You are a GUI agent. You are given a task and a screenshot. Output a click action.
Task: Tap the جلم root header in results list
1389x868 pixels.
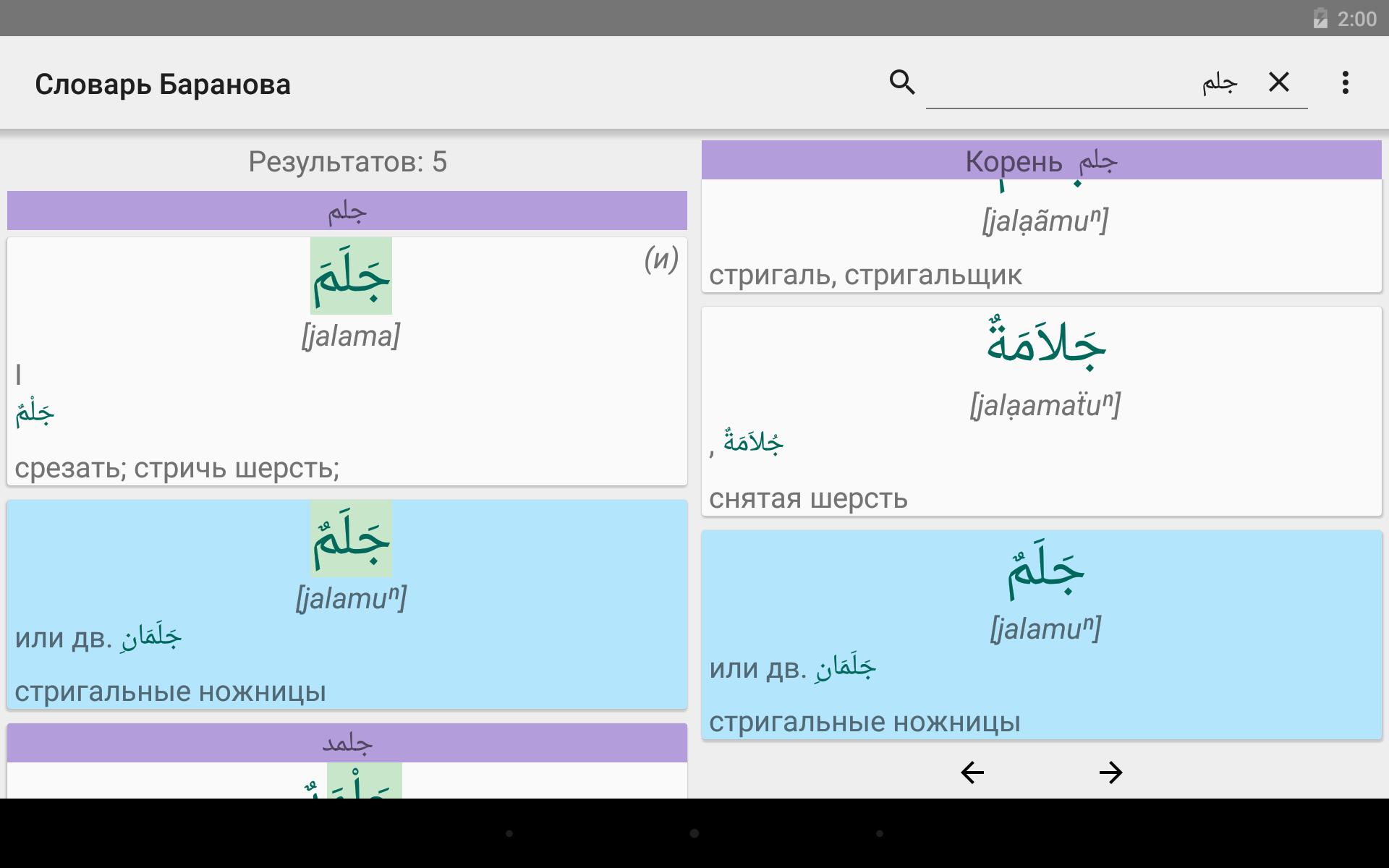click(x=347, y=210)
